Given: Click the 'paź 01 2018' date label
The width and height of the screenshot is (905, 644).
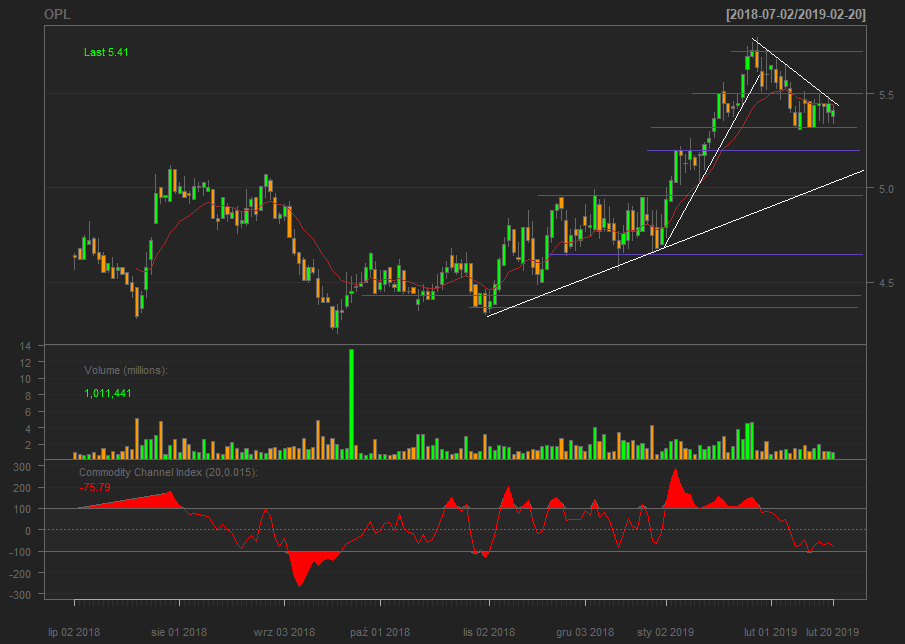Looking at the screenshot, I should coord(380,632).
